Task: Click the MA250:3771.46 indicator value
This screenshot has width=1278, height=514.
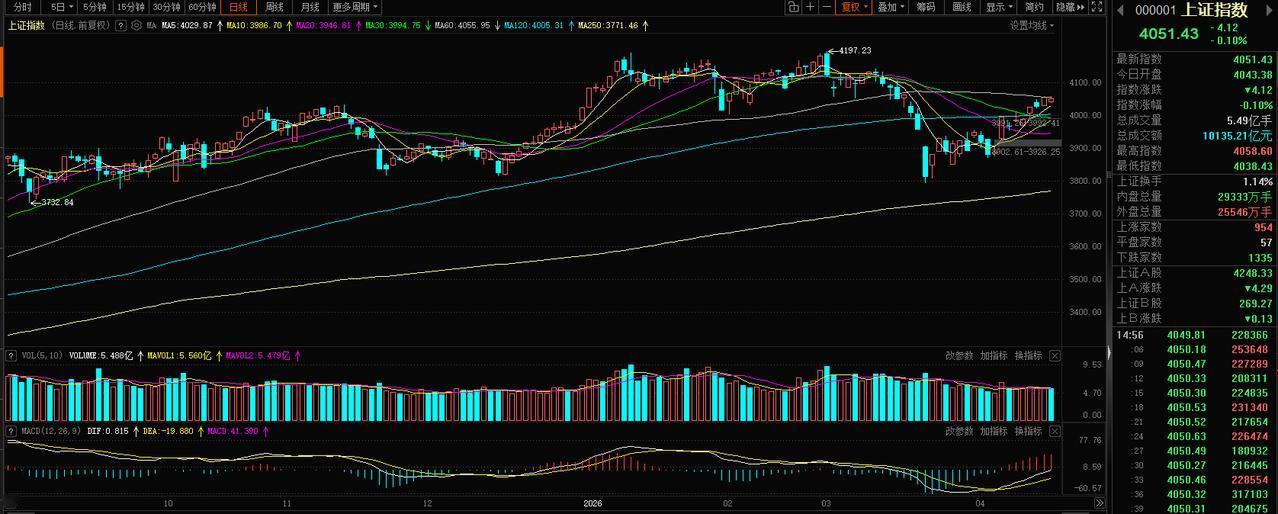Action: [x=609, y=25]
